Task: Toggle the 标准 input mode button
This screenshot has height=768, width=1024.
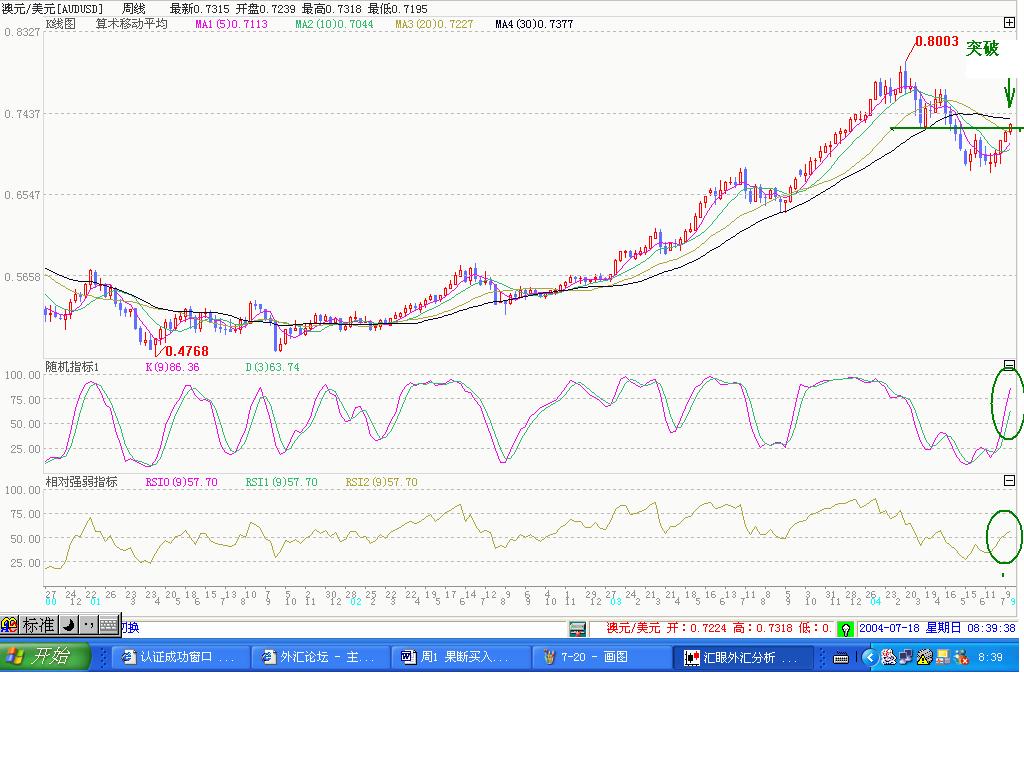Action: tap(39, 625)
